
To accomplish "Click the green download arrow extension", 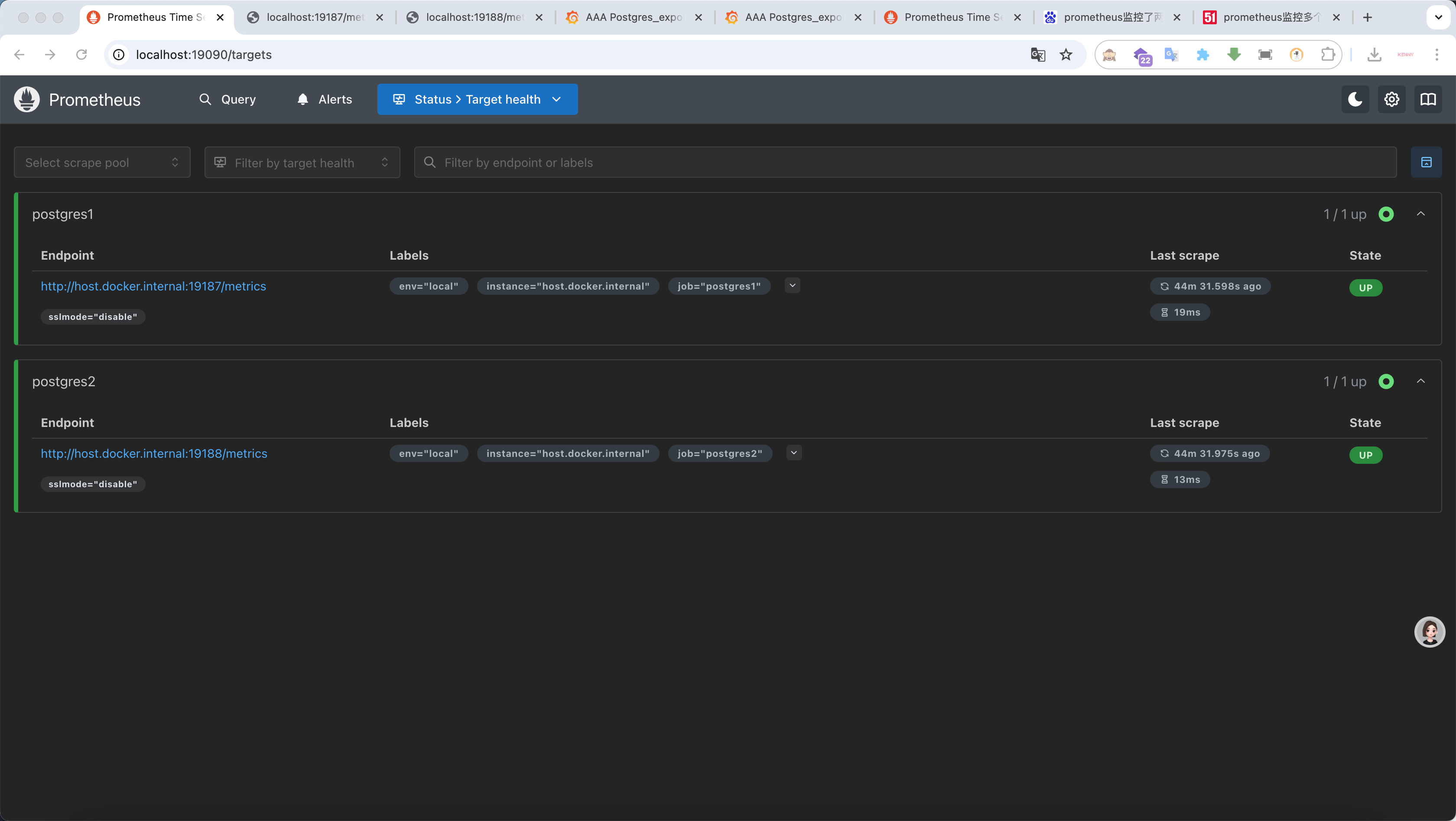I will pos(1234,54).
